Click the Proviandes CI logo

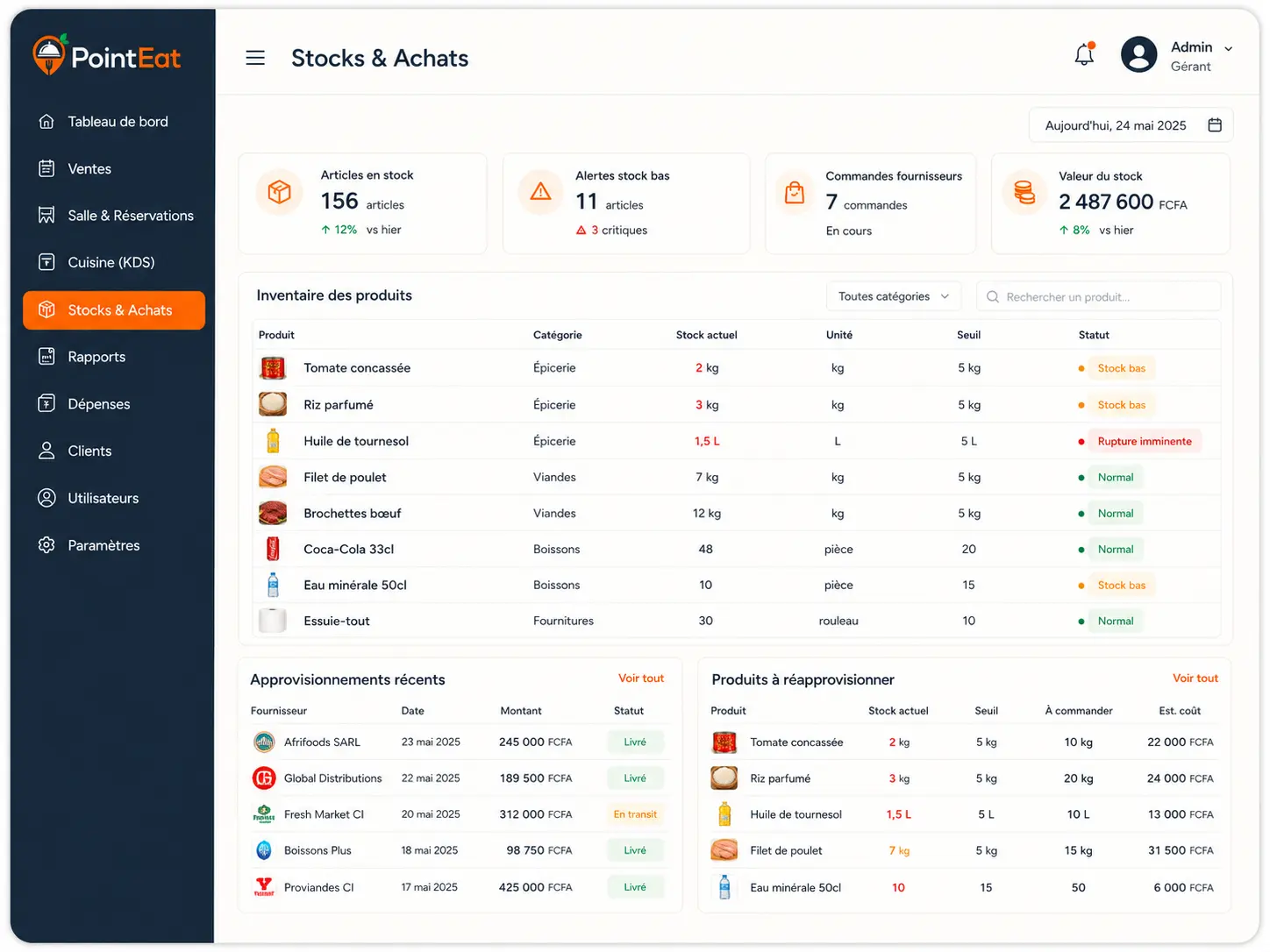tap(264, 887)
